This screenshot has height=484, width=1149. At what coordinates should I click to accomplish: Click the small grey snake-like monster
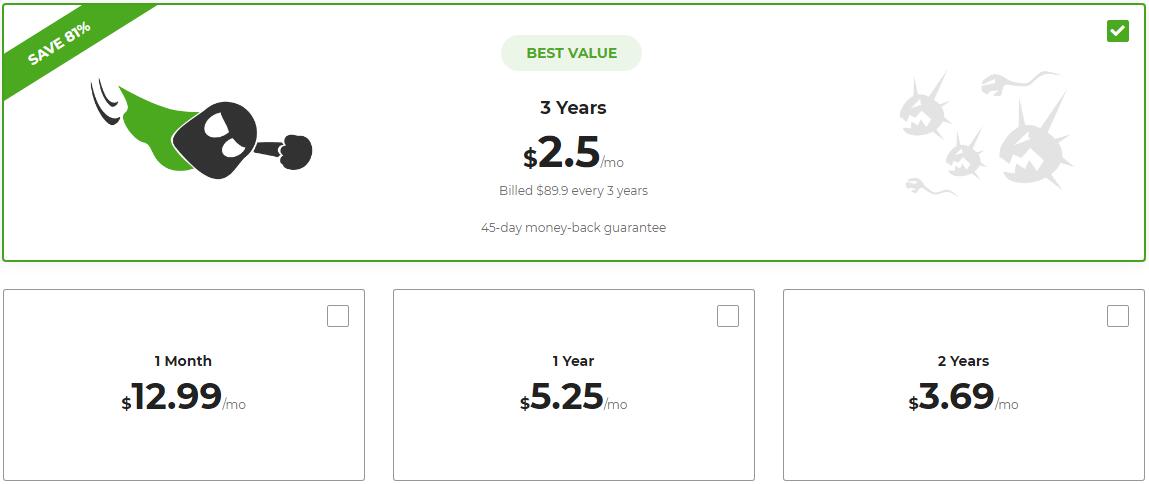[x=929, y=187]
